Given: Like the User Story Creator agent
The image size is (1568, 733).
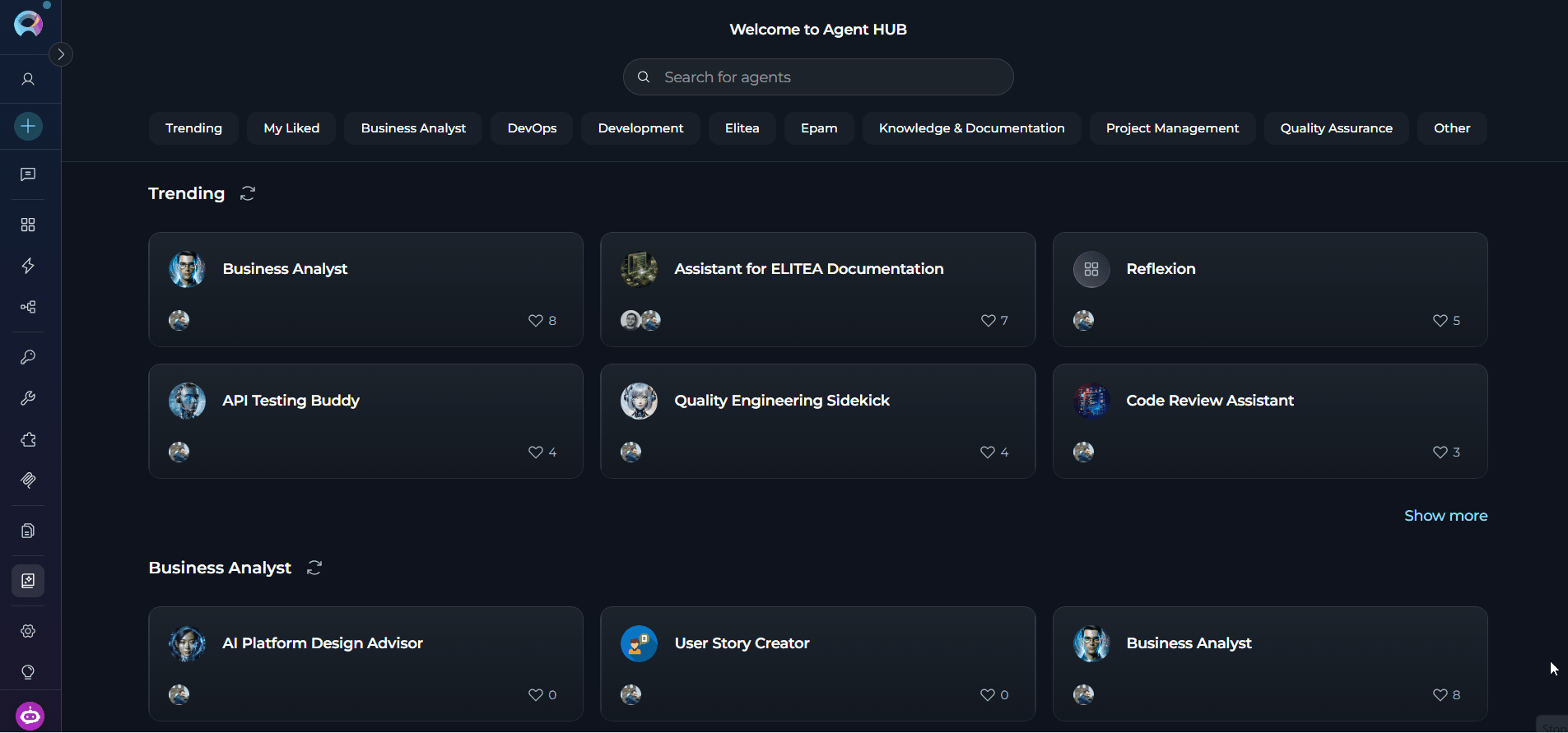Looking at the screenshot, I should 988,695.
